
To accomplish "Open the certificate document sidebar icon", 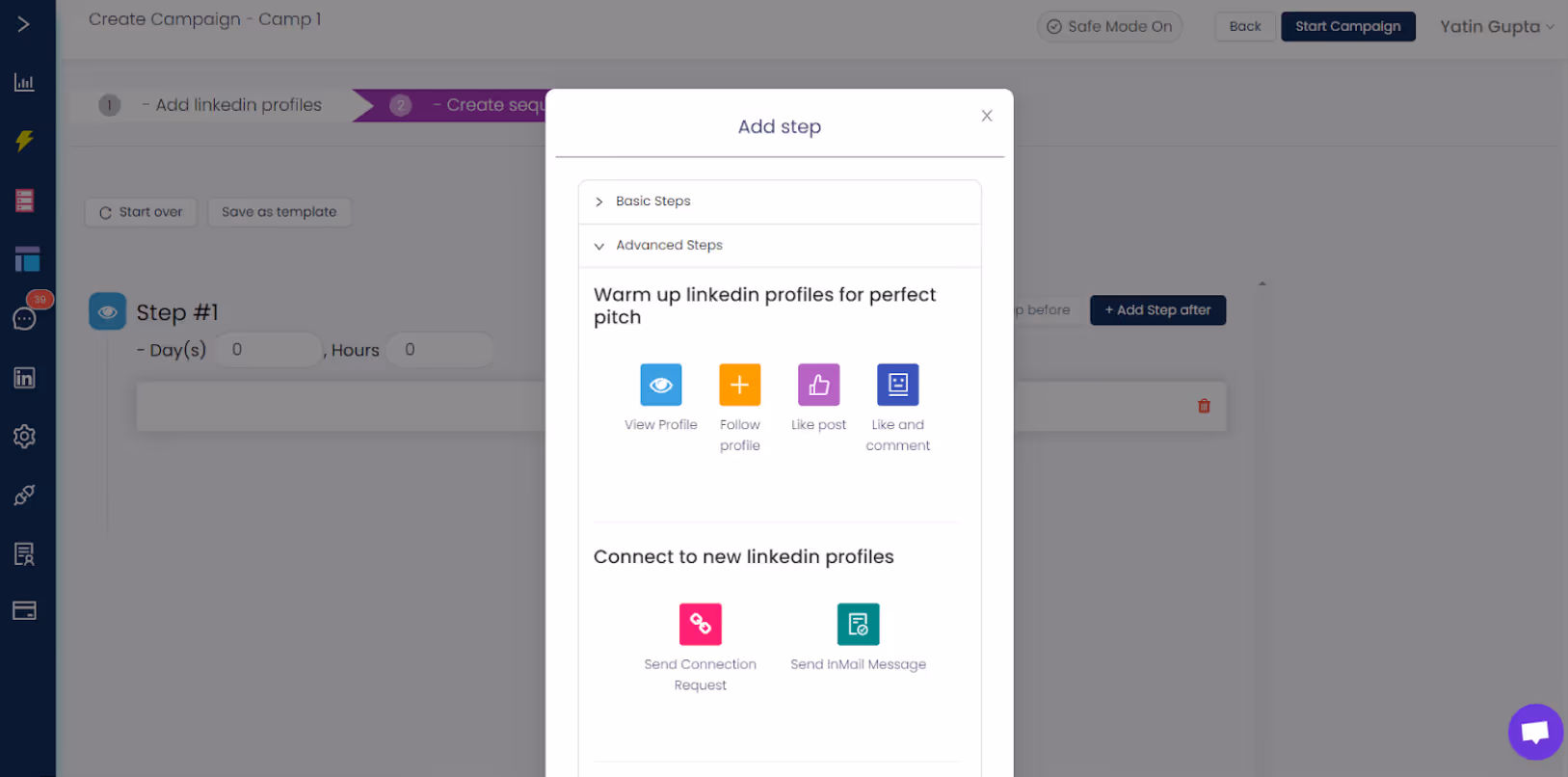I will (x=24, y=553).
